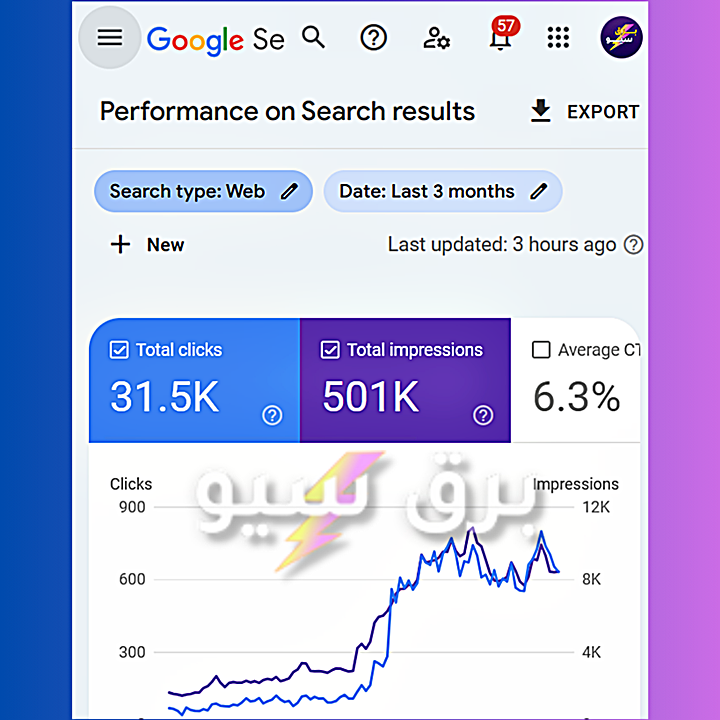Screen dimensions: 720x720
Task: Open the hamburger navigation menu
Action: [110, 38]
